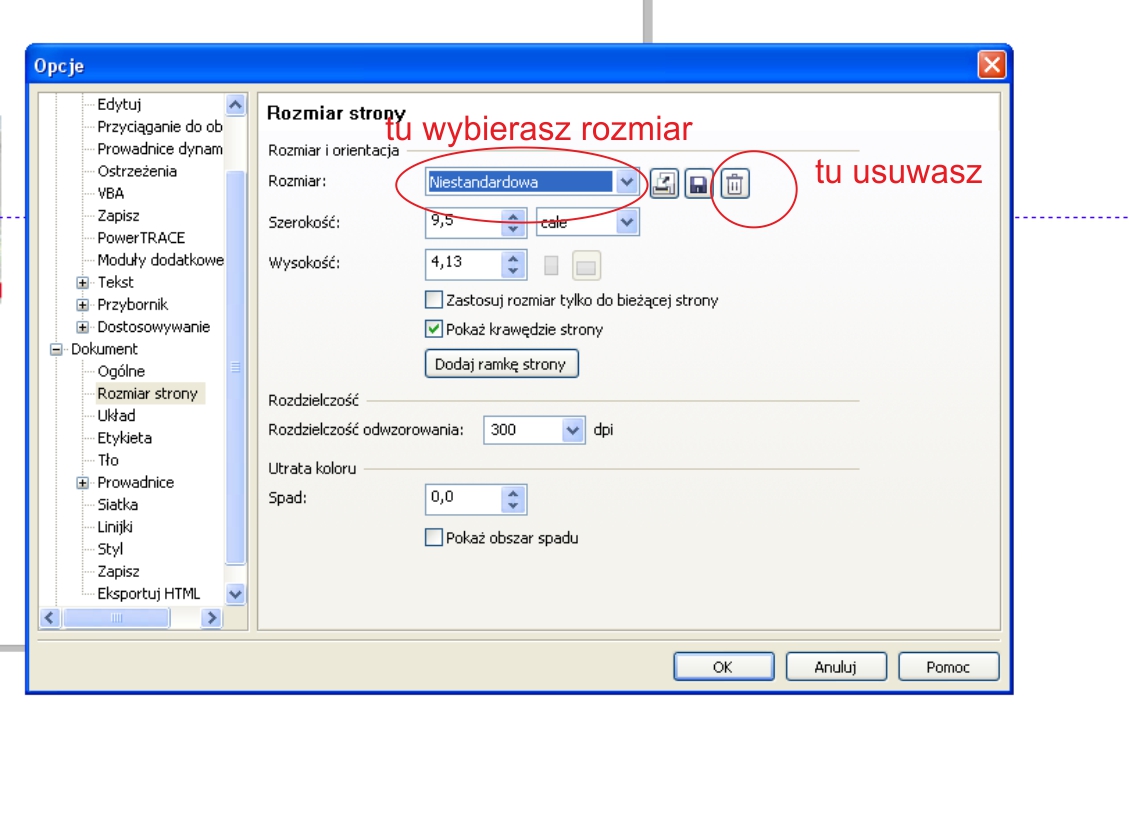Click the Anuluj button
The height and width of the screenshot is (820, 1129).
[835, 667]
